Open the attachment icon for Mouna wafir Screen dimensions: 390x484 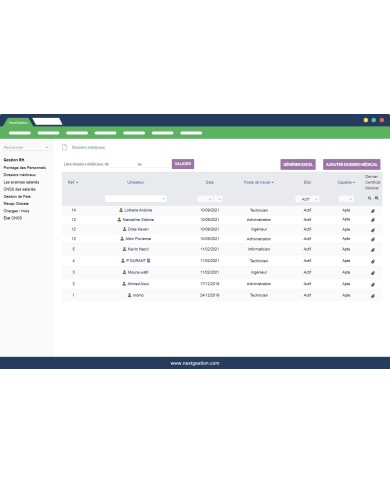click(373, 273)
